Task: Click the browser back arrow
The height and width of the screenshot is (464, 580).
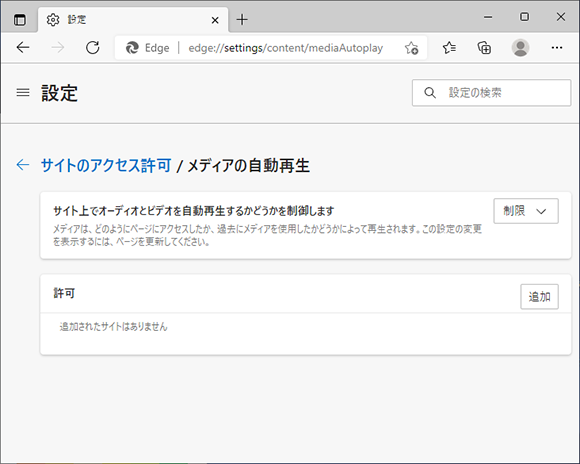Action: [x=23, y=47]
